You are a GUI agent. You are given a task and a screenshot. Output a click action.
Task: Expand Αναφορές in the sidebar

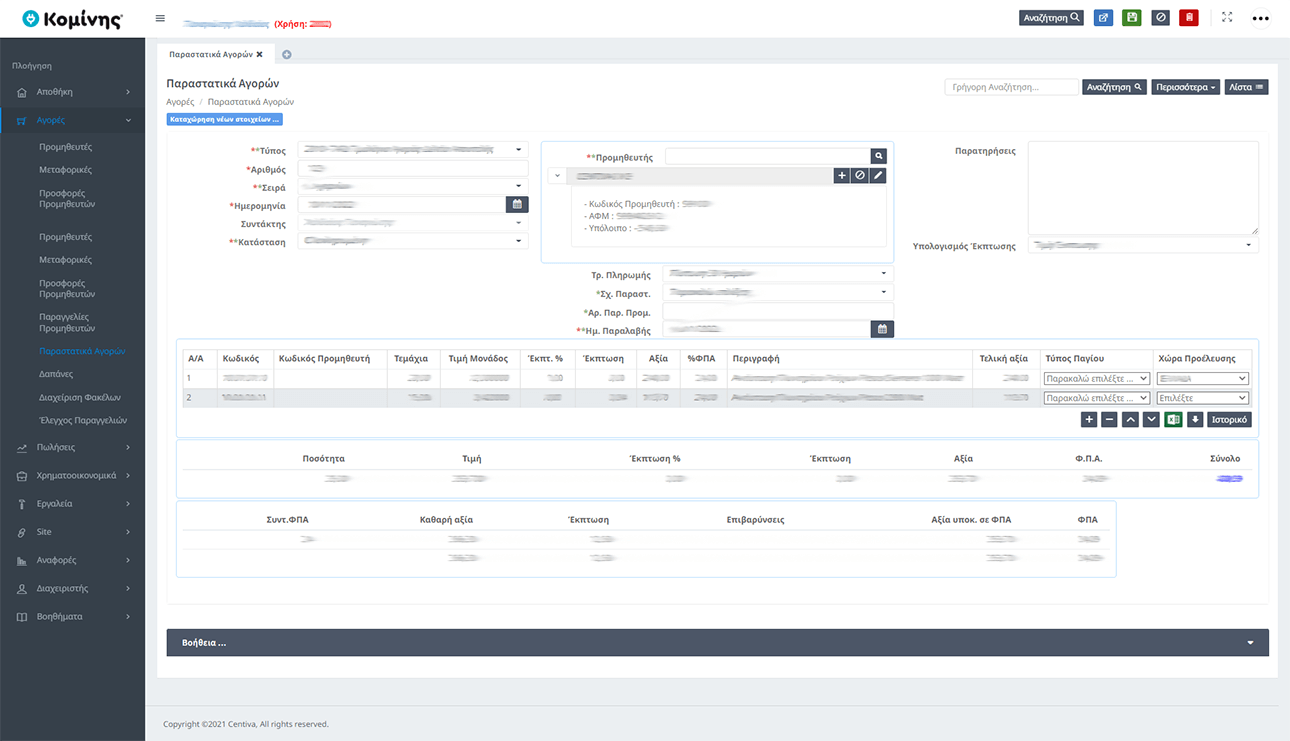72,560
